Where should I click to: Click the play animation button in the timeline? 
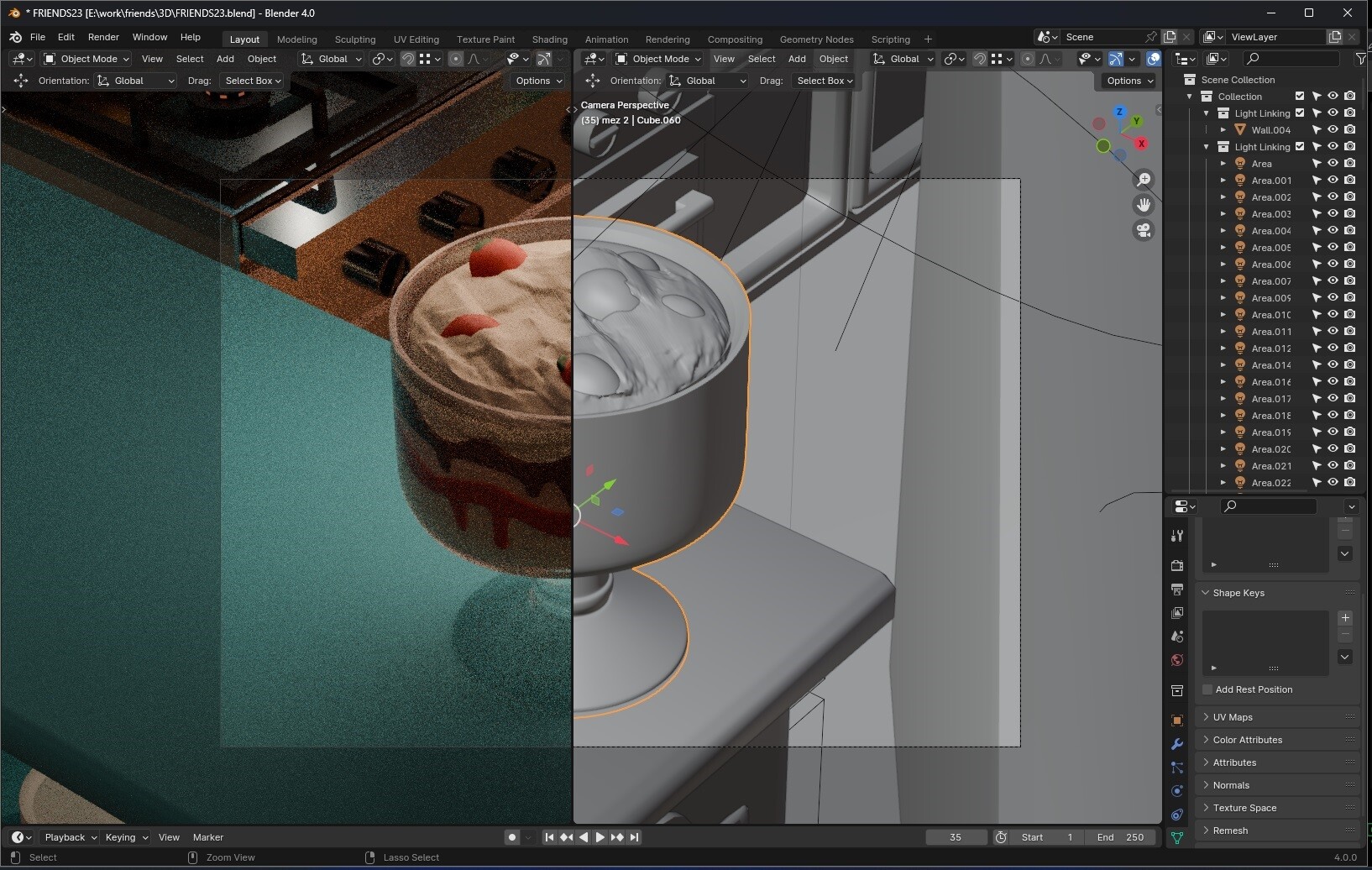[x=600, y=837]
